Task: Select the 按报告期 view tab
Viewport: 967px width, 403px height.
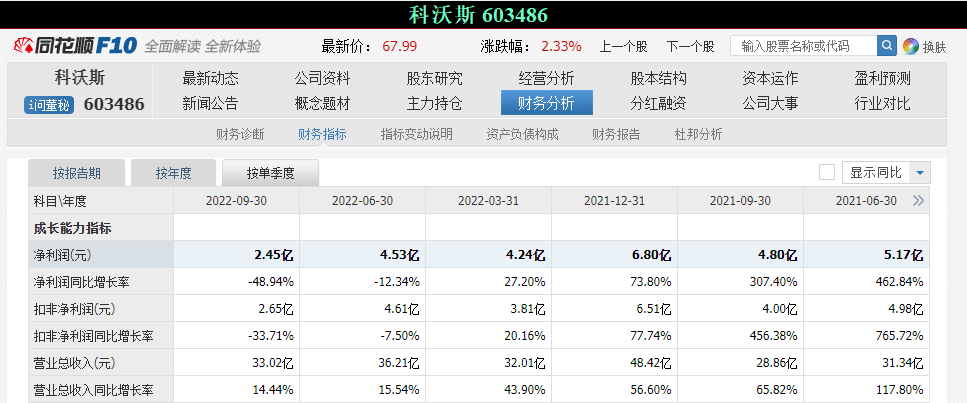Action: click(x=76, y=173)
